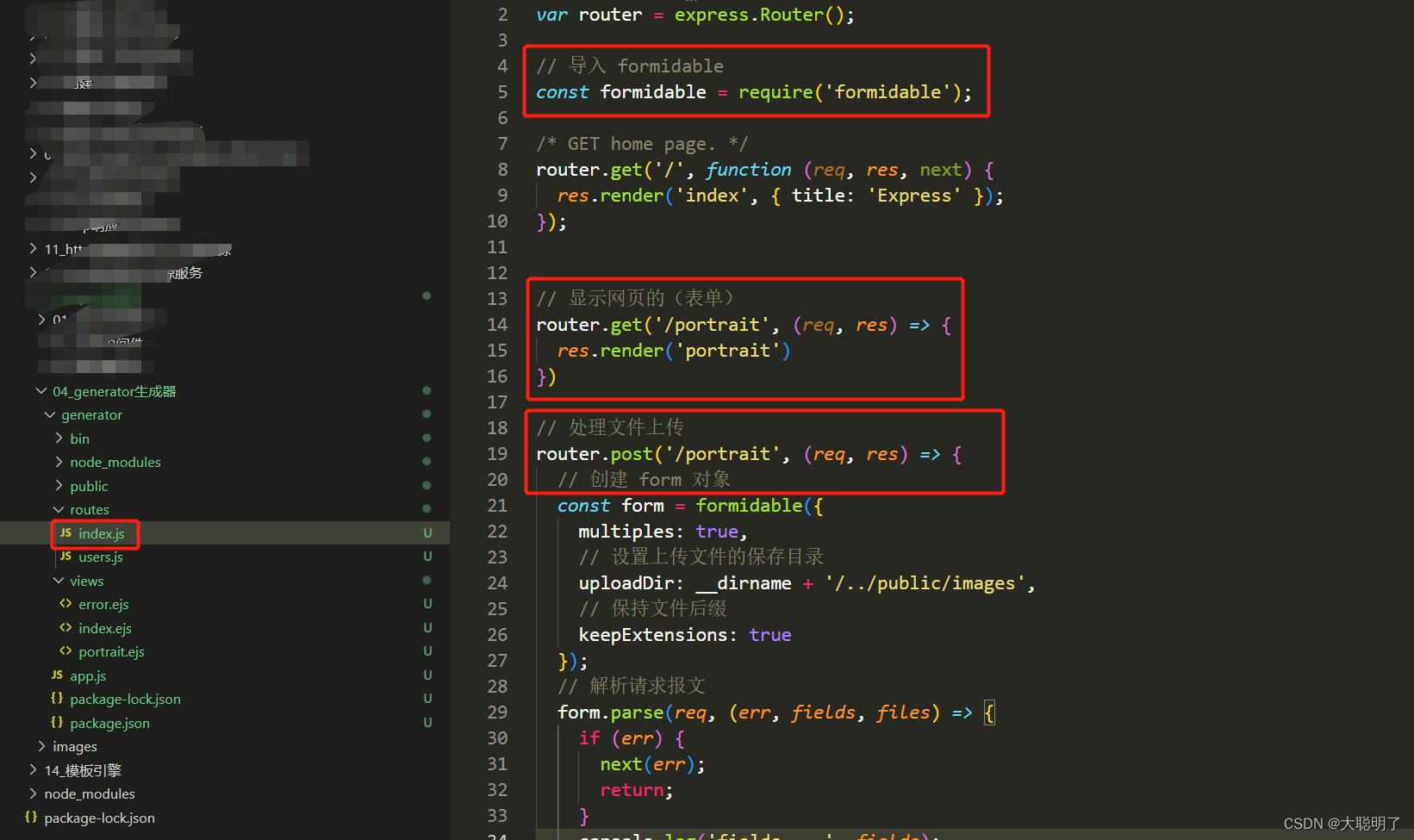
Task: Click the git status dot beside routes
Action: [x=427, y=509]
